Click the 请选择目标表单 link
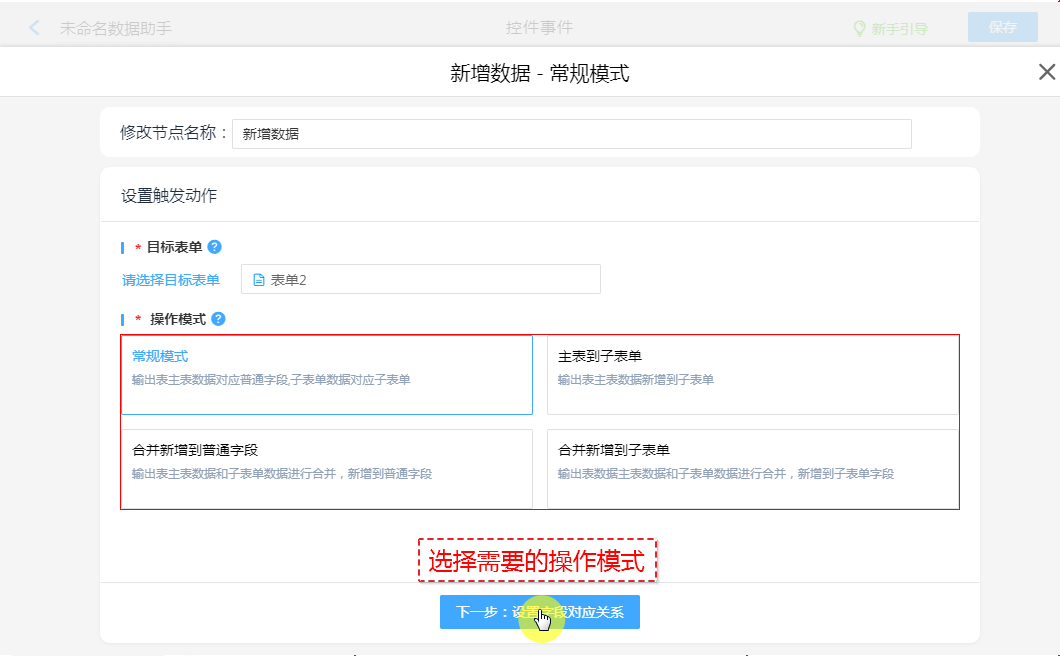The width and height of the screenshot is (1060, 656). click(171, 280)
